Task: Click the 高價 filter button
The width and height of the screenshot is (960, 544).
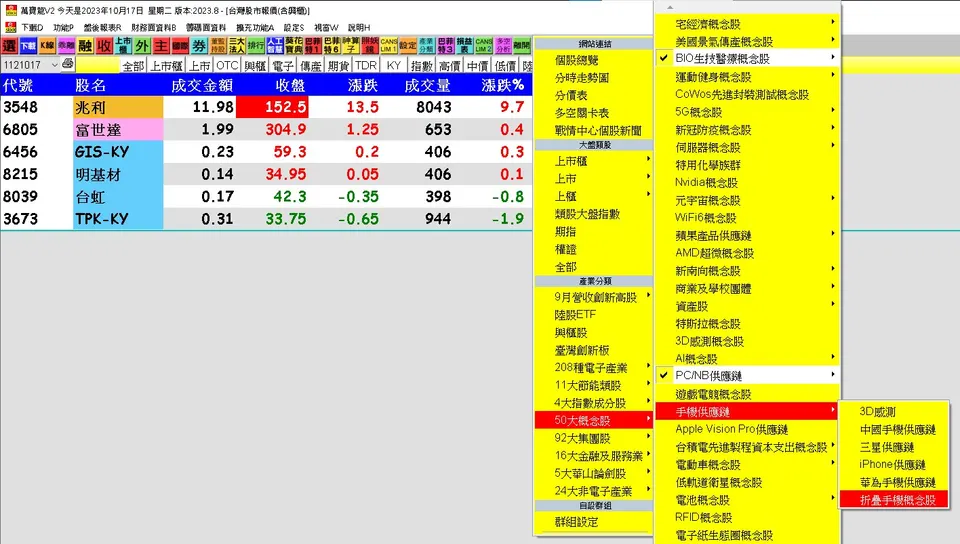Action: 449,65
